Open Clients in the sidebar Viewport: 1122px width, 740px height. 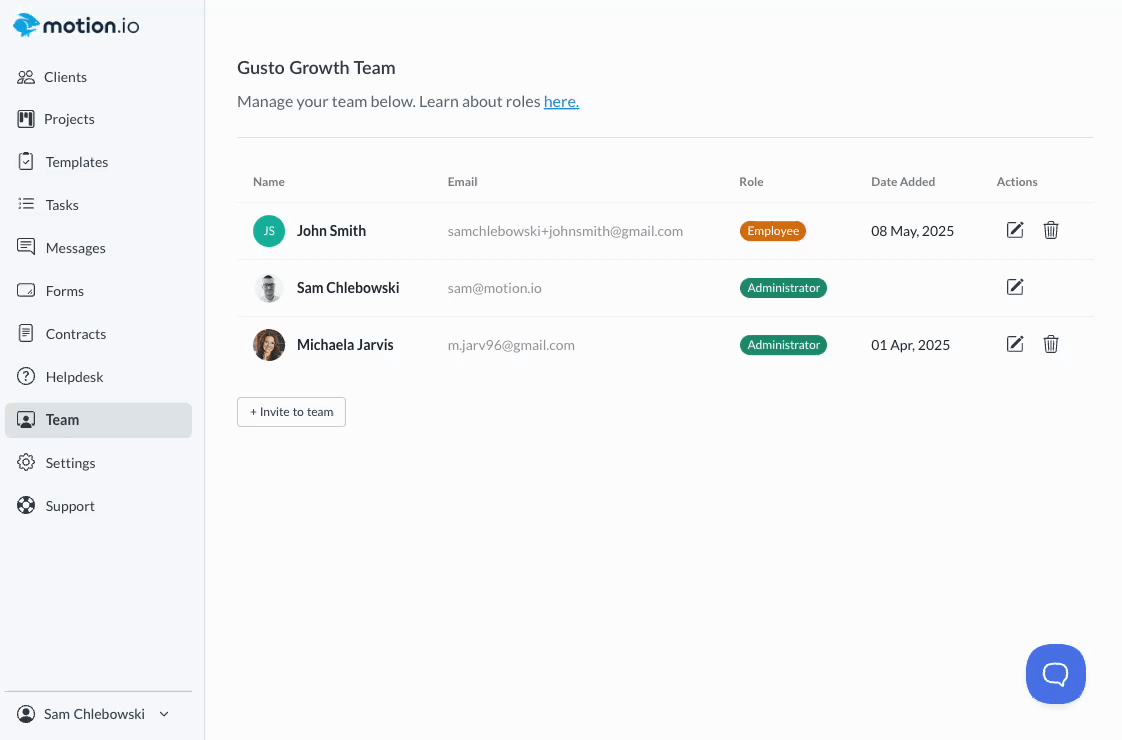tap(65, 77)
